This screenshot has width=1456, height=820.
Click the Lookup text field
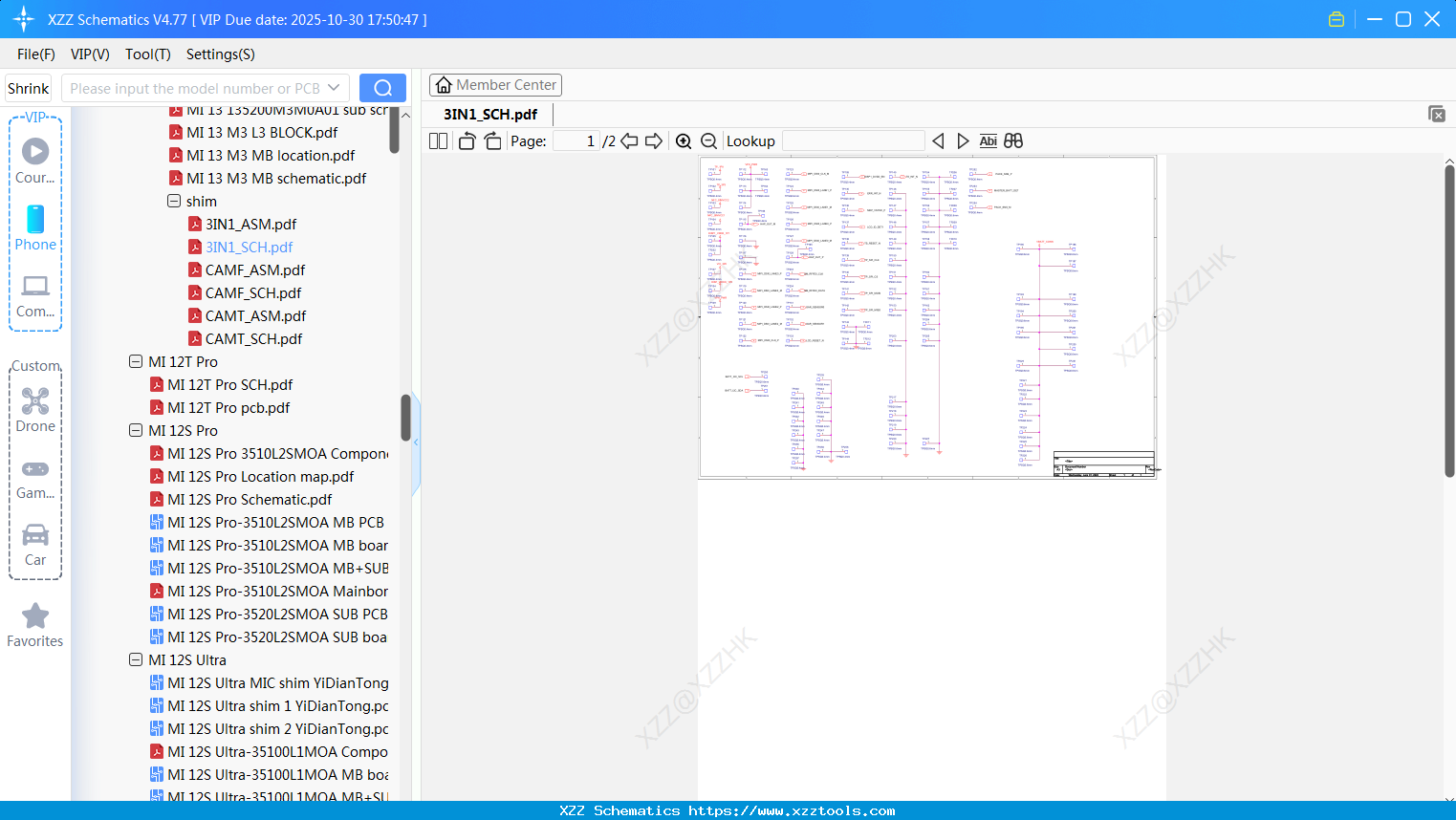point(854,141)
